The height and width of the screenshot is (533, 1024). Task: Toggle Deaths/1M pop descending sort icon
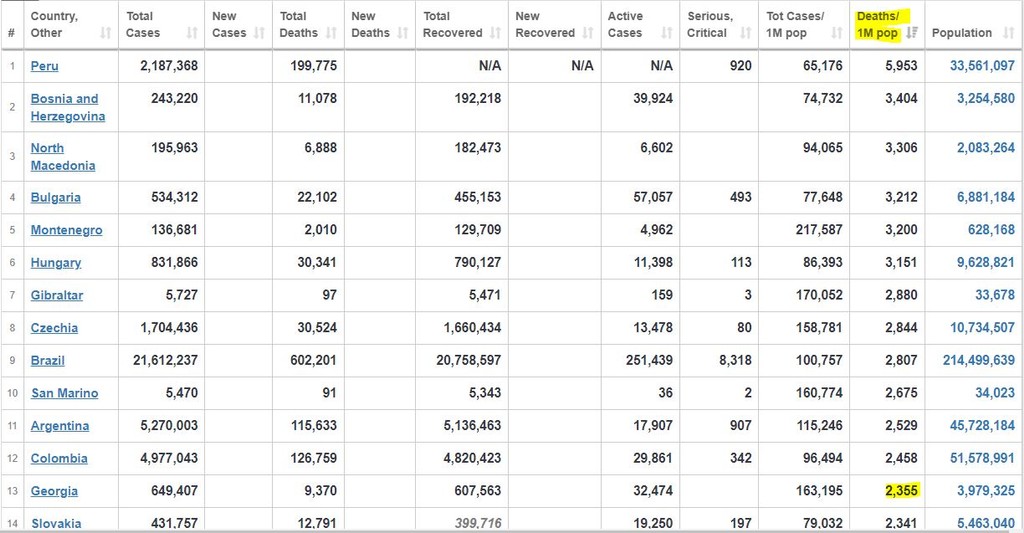pos(912,34)
